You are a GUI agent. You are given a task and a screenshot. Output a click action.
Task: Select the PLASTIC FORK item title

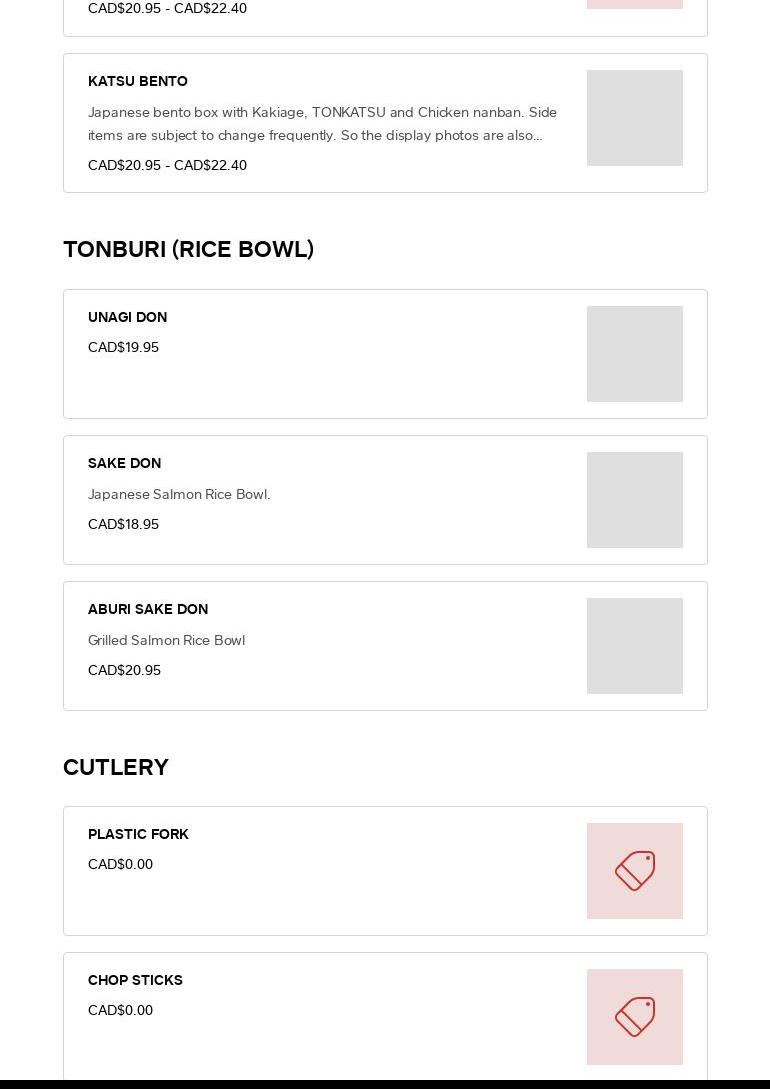138,834
